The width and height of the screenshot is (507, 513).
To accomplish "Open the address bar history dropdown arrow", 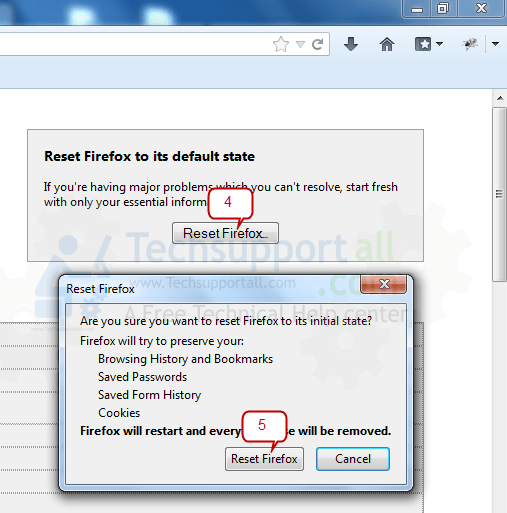I will click(x=300, y=44).
